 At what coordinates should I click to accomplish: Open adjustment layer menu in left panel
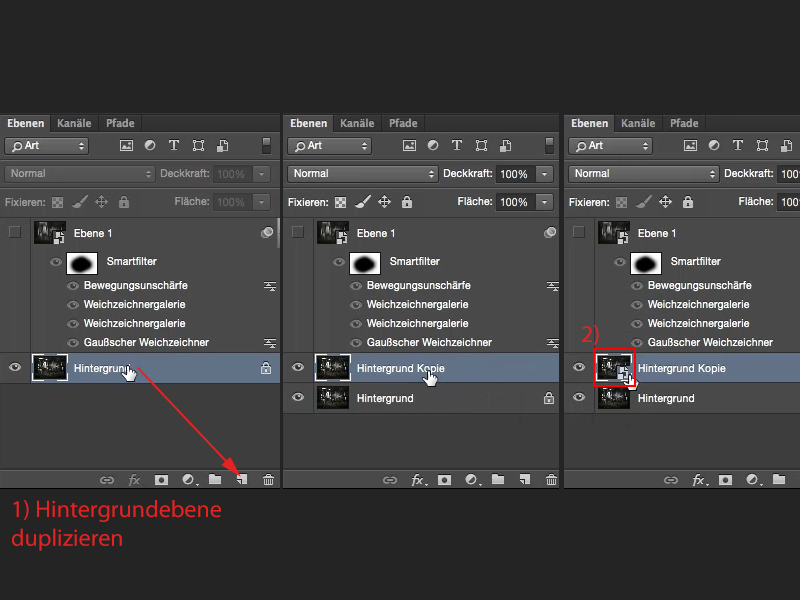[x=189, y=480]
